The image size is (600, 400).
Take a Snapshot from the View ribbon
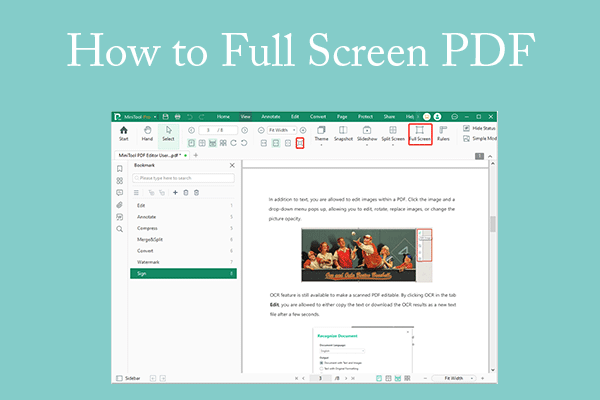343,134
